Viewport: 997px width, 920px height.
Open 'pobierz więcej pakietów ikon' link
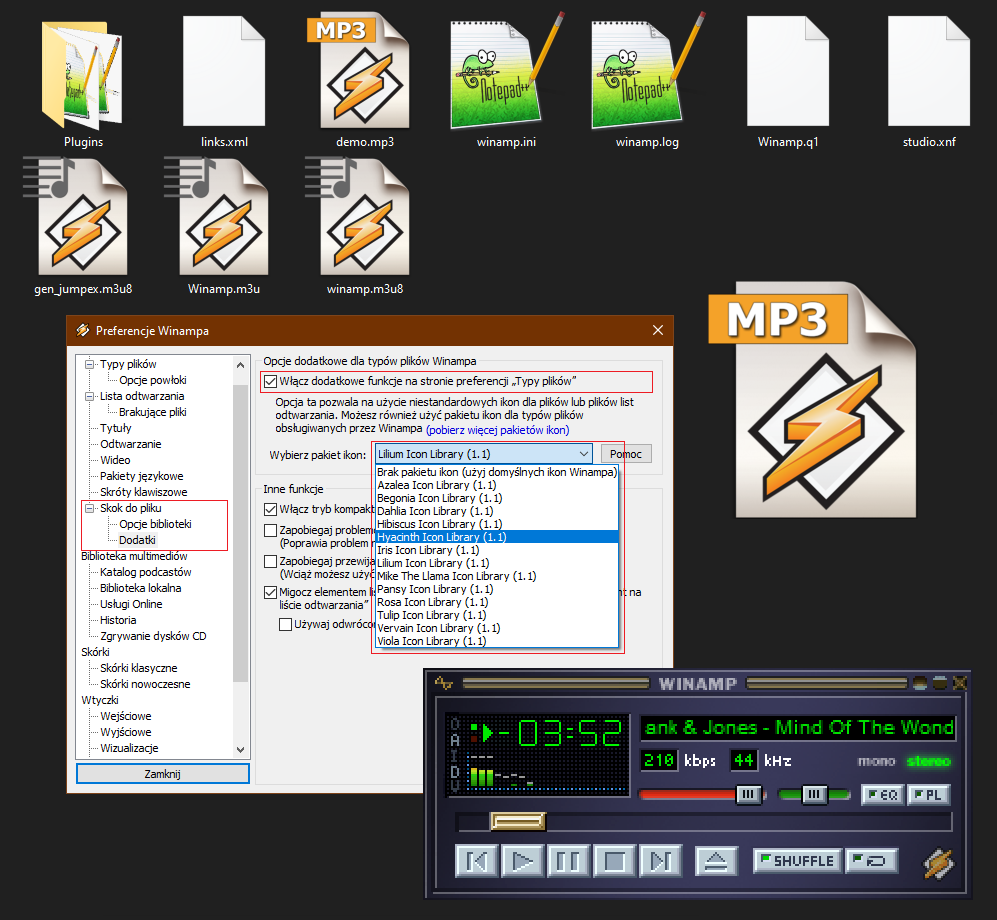pos(498,430)
